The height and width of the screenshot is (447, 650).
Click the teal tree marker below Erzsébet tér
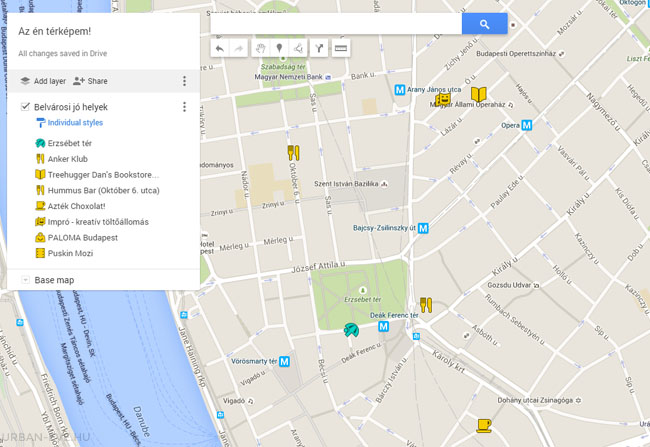click(x=352, y=330)
